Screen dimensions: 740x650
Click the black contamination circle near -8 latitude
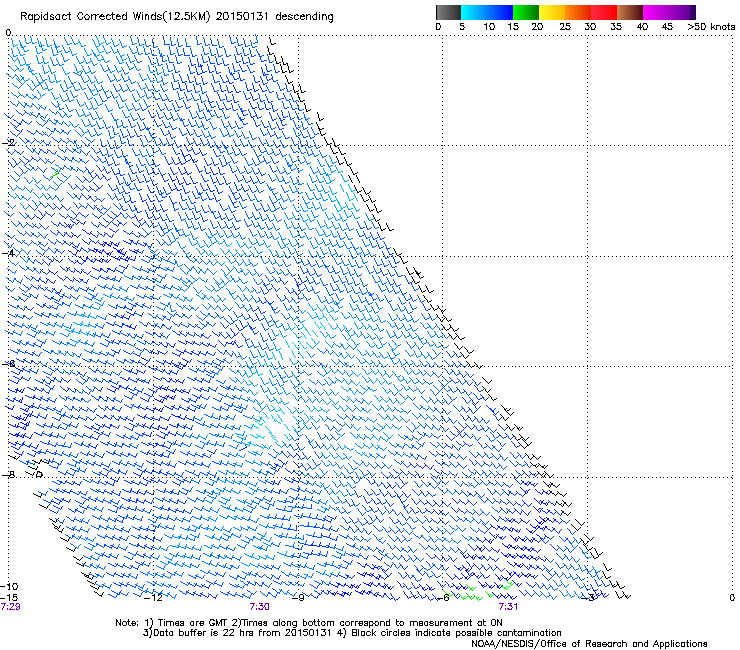pos(39,474)
